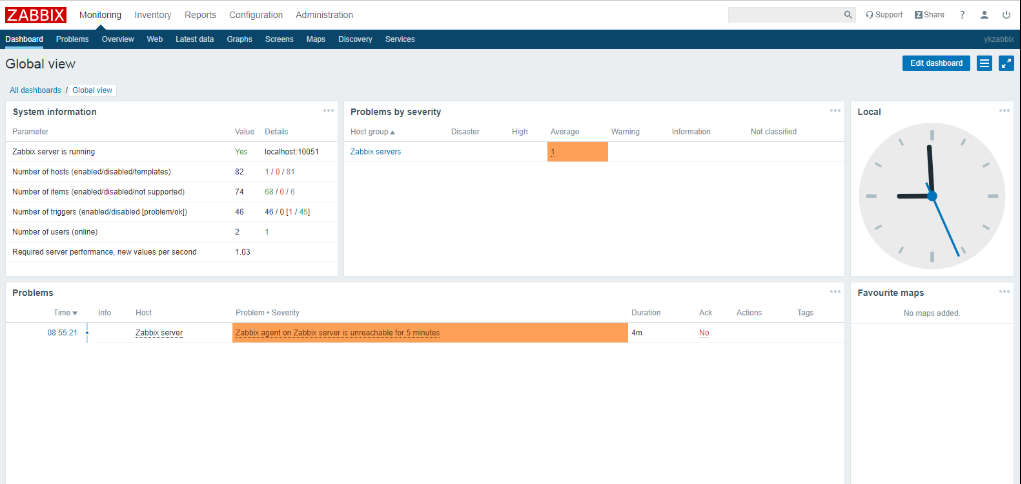Image resolution: width=1021 pixels, height=484 pixels.
Task: Open the Zabbix server host link in Problems
Action: coord(159,333)
